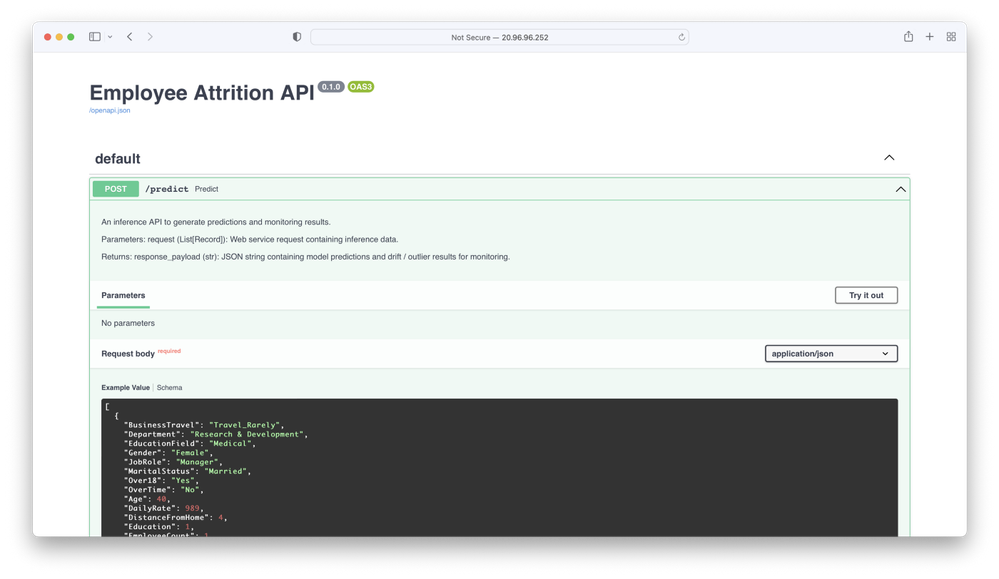Click the default section heading
The height and width of the screenshot is (579, 999).
[118, 159]
